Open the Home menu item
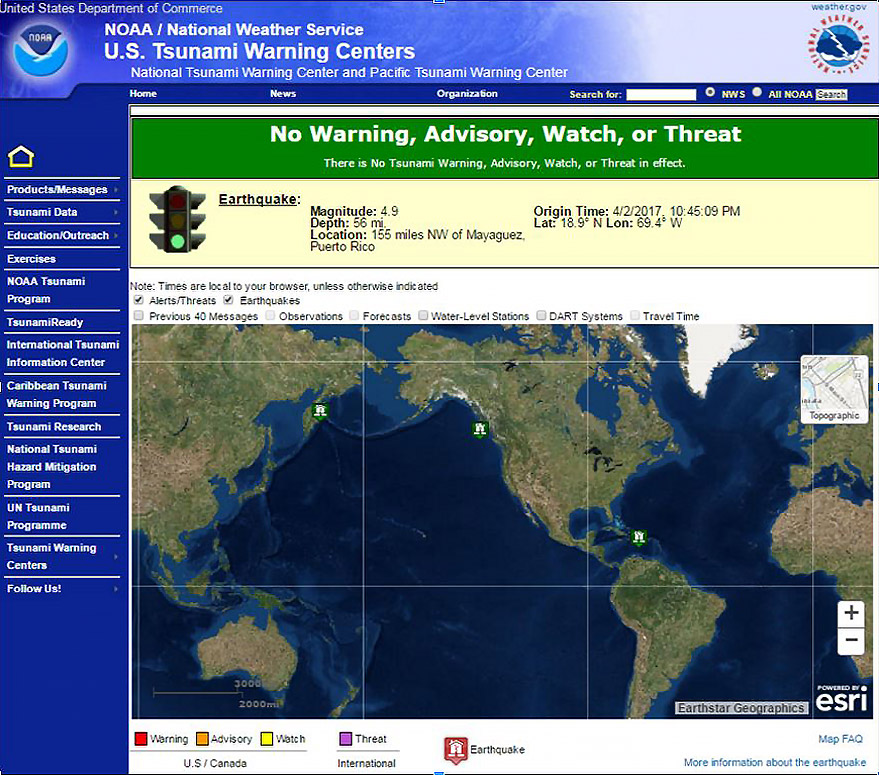Image resolution: width=879 pixels, height=775 pixels. (143, 94)
